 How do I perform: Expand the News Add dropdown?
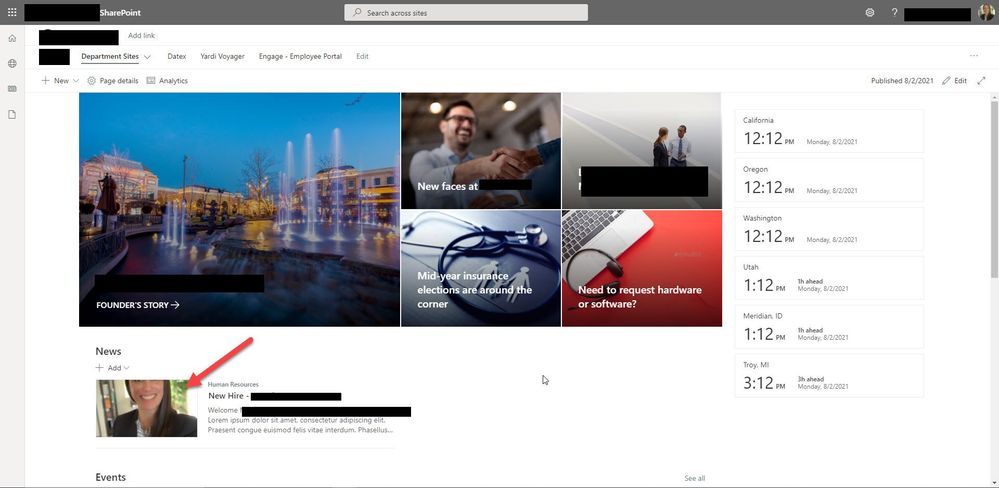click(113, 368)
